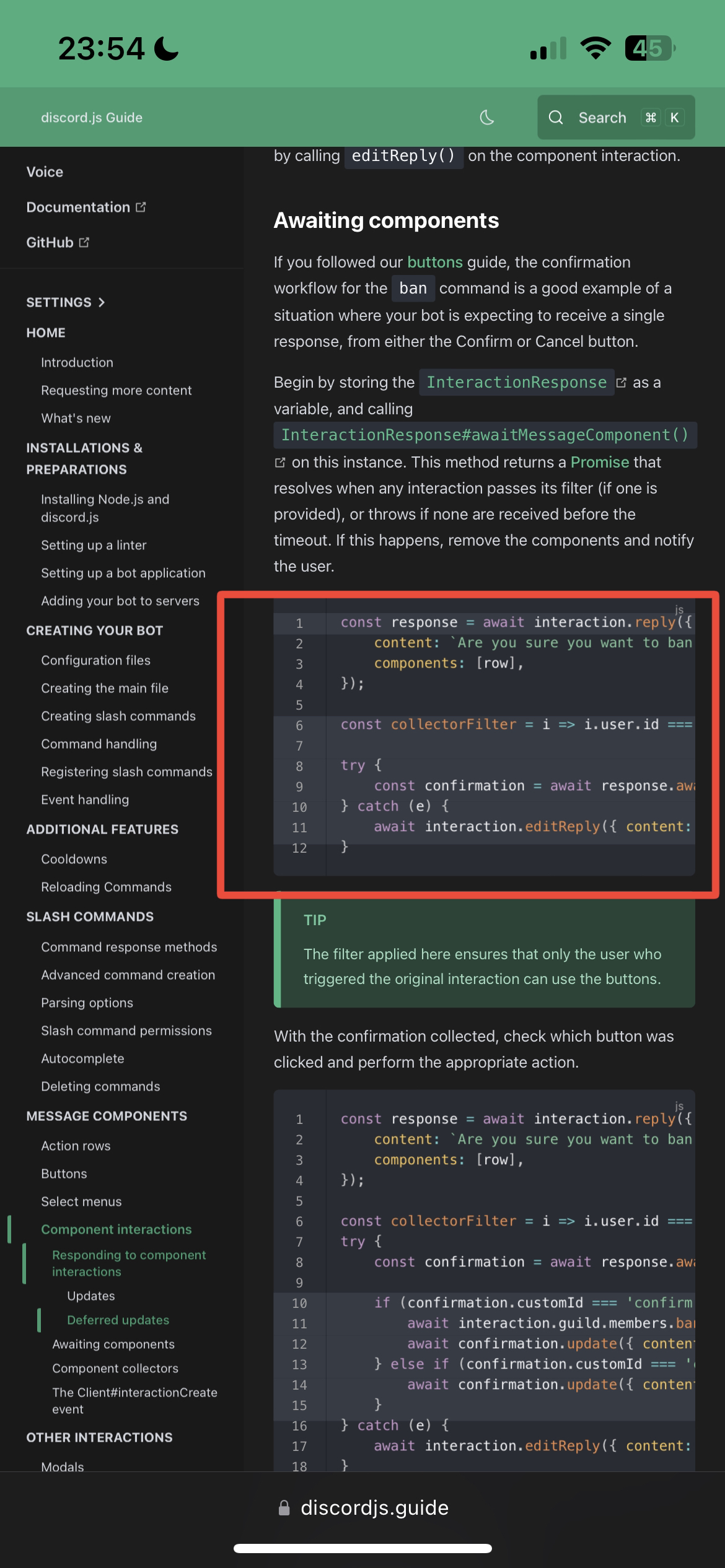
Task: Collapse OTHER INTERACTIONS section heading
Action: coord(99,1437)
